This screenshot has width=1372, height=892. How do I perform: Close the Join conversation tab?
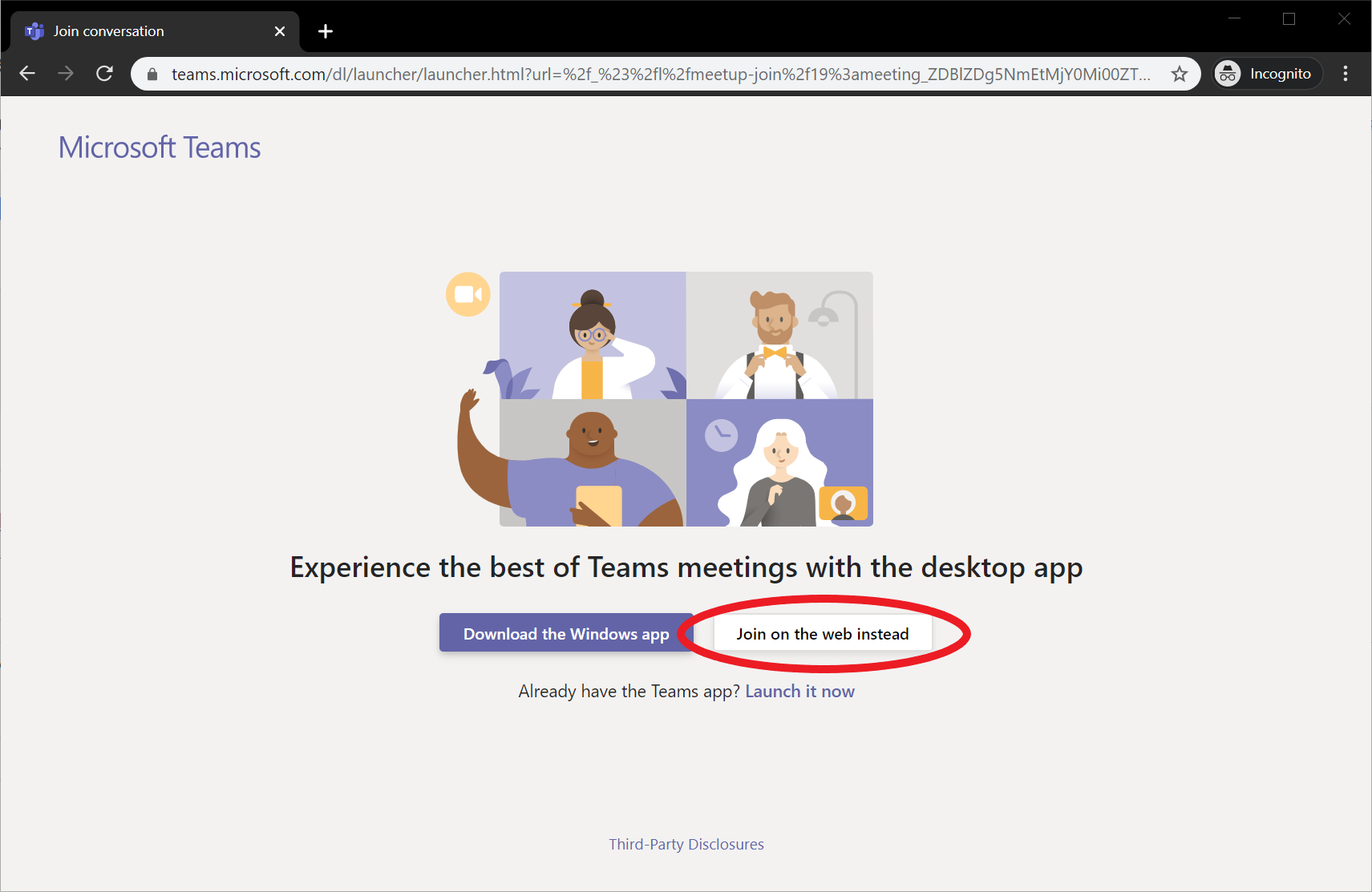279,30
